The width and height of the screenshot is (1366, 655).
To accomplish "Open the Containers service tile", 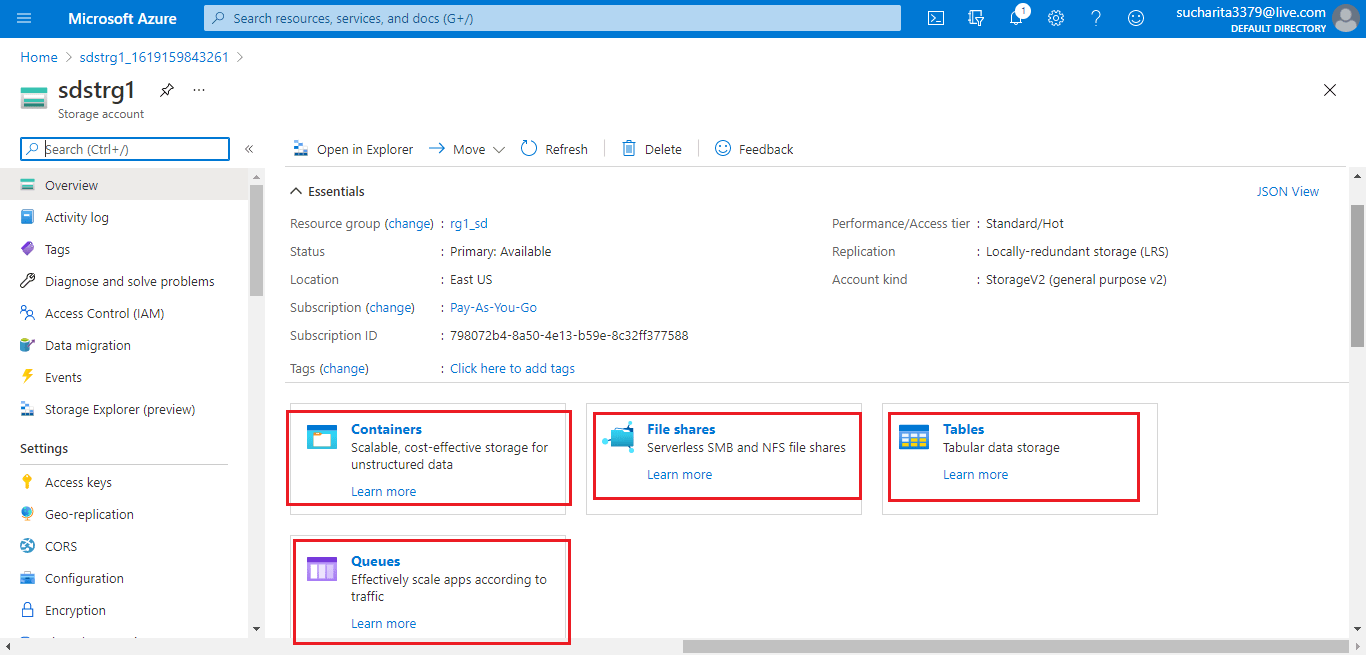I will click(386, 429).
